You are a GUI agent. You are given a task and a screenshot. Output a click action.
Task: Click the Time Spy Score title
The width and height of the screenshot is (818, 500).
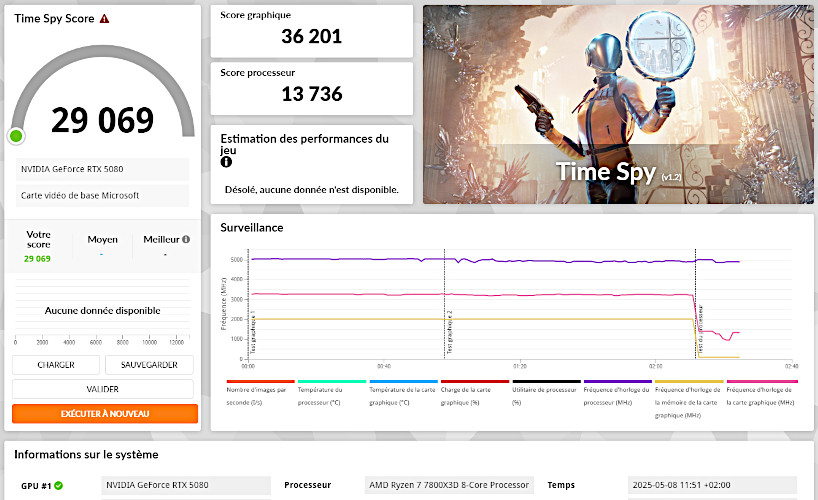54,18
